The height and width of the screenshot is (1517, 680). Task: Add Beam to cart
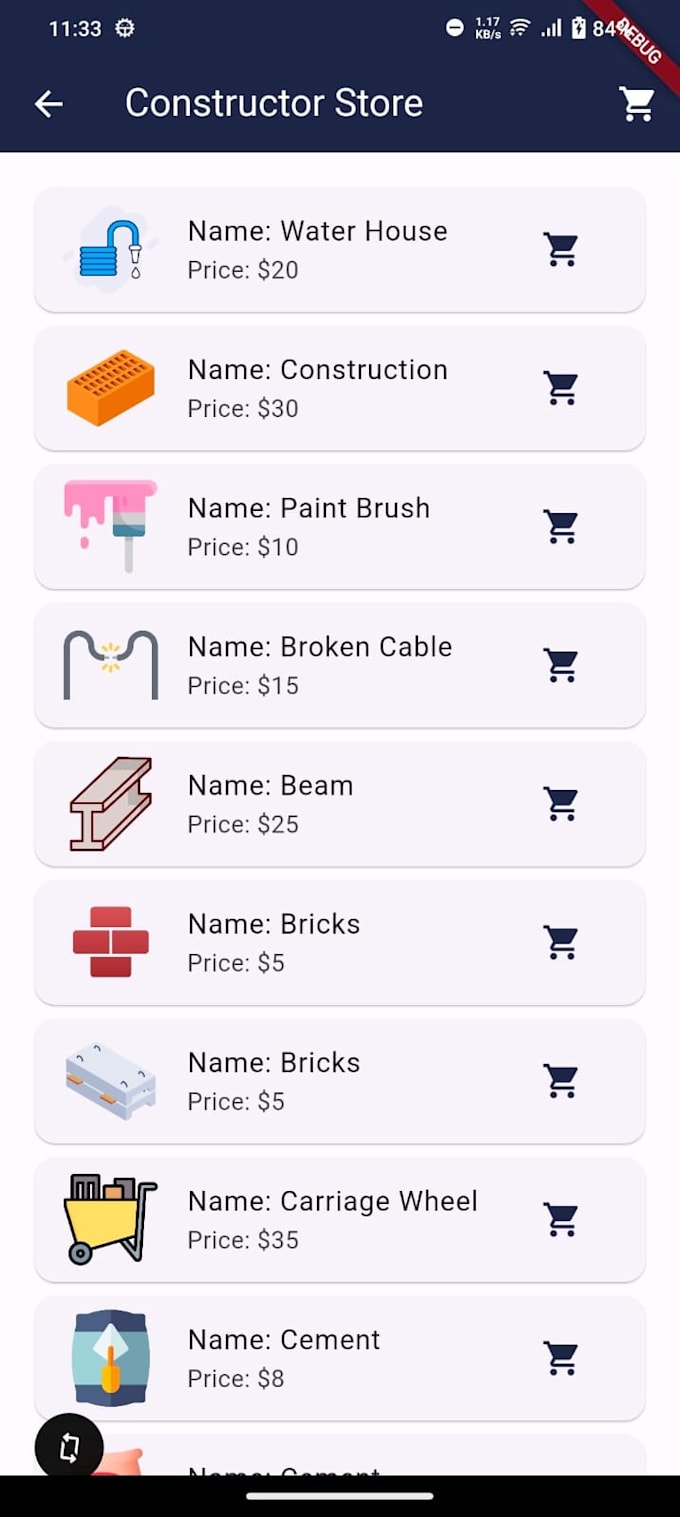[x=561, y=804]
